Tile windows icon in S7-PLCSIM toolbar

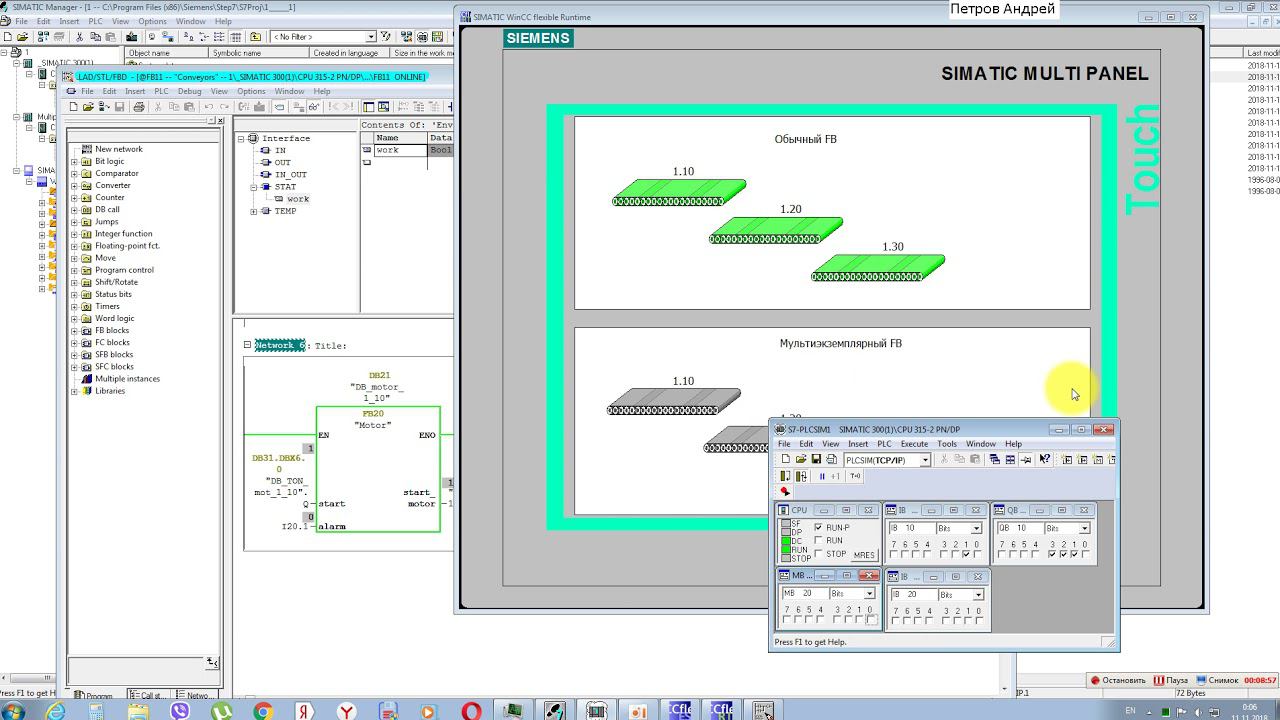click(1010, 460)
